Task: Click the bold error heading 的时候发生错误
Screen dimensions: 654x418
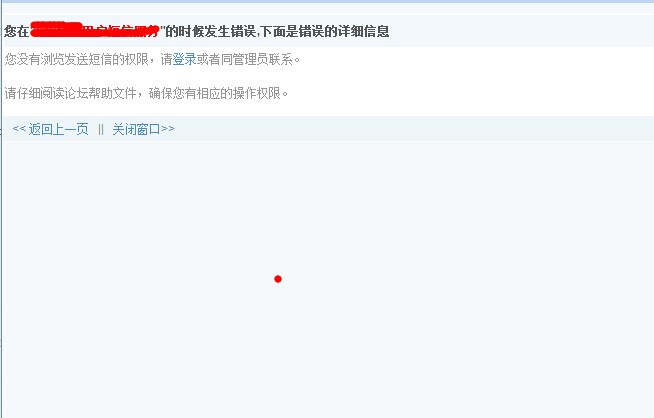Action: click(211, 31)
